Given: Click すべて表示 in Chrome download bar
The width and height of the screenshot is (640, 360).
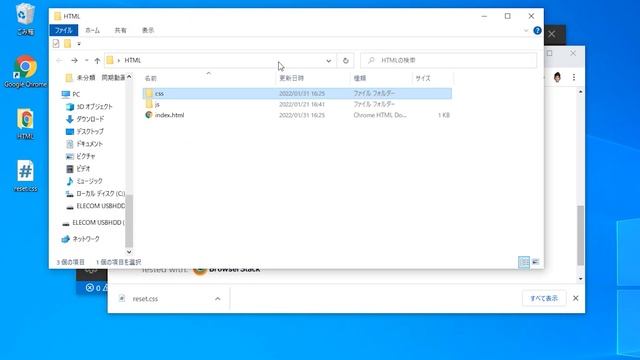Looking at the screenshot, I should click(x=544, y=298).
